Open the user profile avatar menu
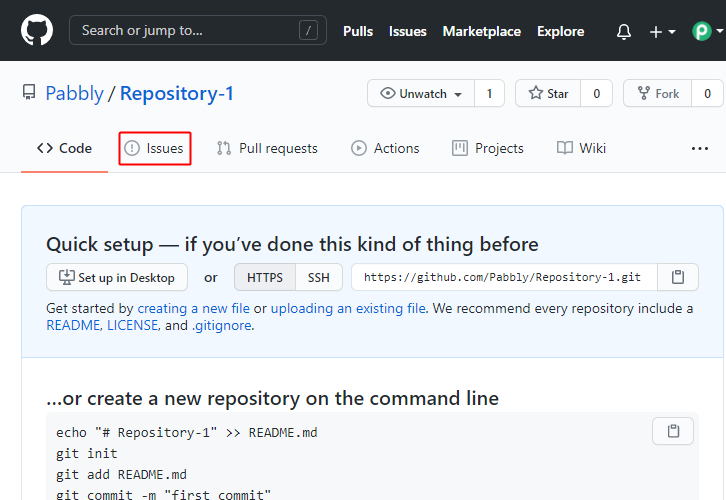The image size is (726, 500). click(x=707, y=31)
